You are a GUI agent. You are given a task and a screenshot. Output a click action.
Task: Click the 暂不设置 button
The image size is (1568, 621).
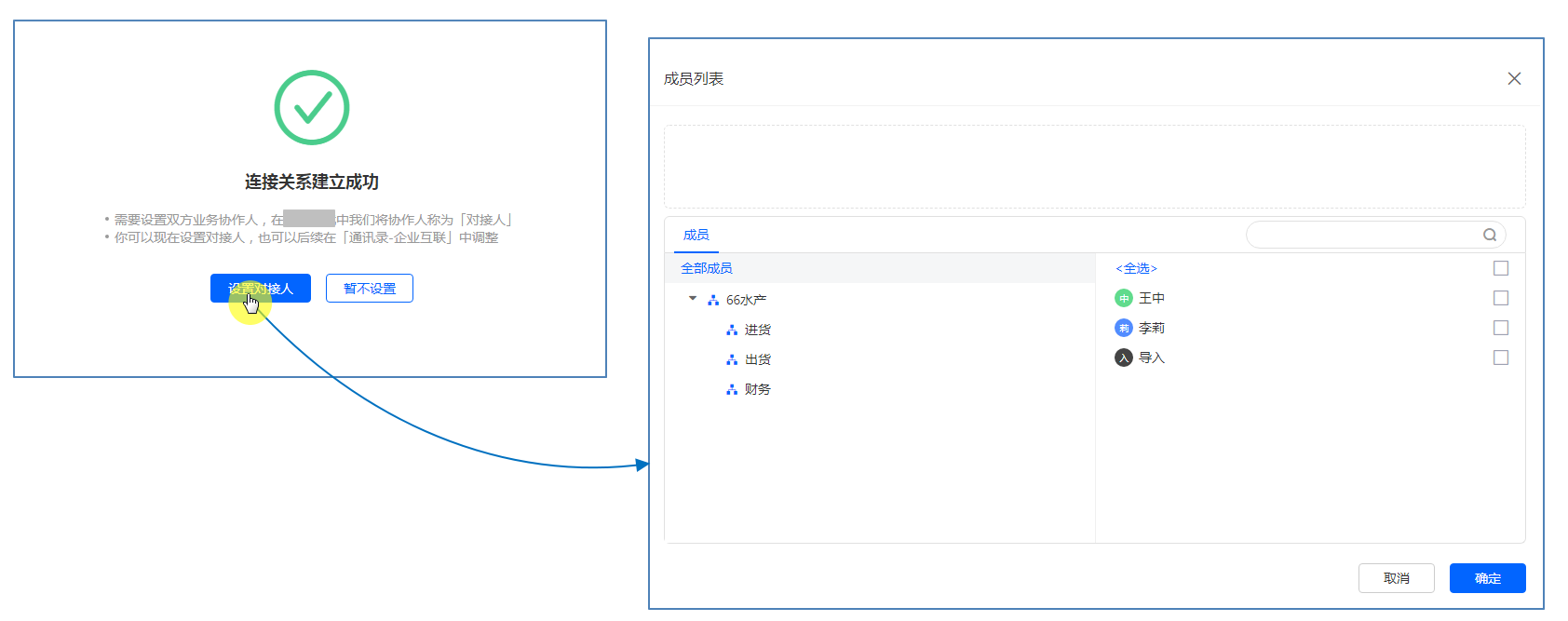(370, 289)
